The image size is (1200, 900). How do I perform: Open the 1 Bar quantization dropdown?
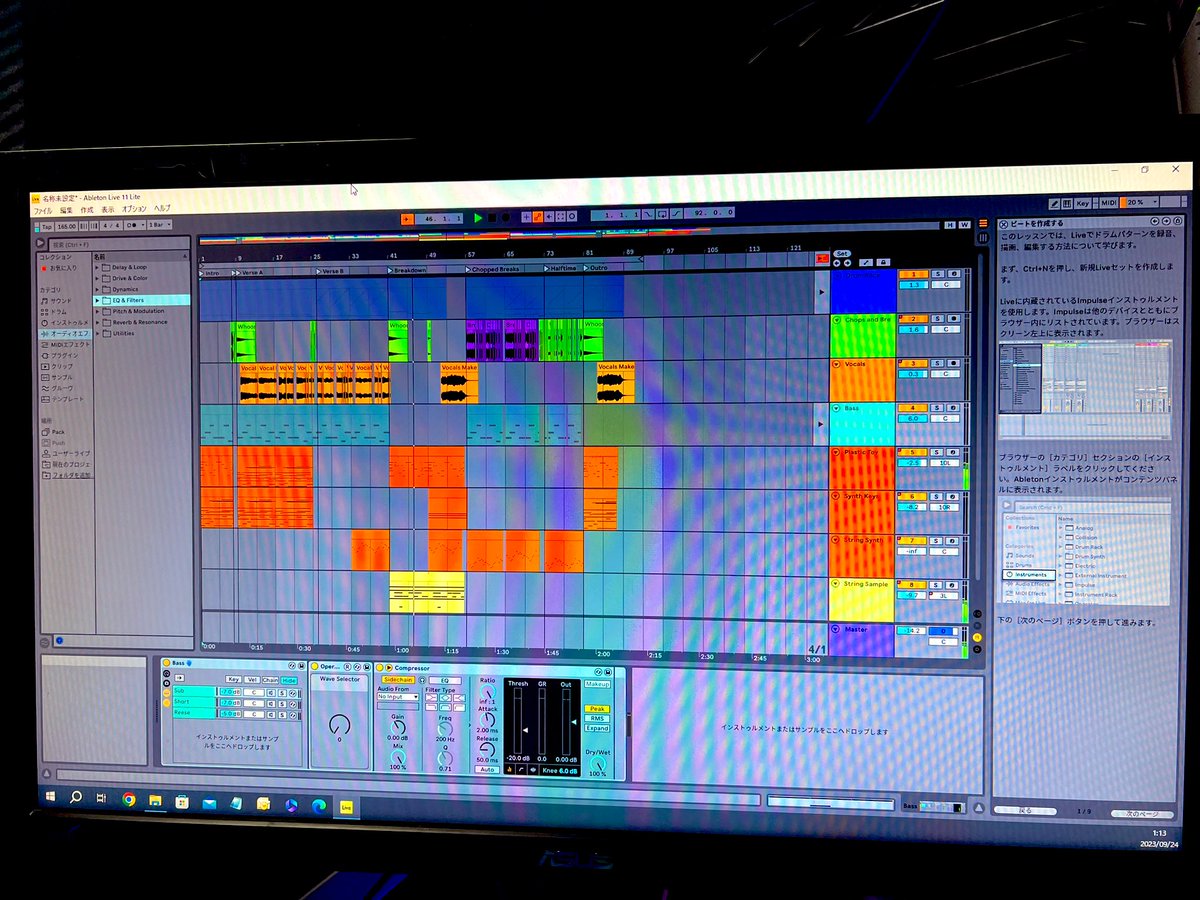[159, 225]
